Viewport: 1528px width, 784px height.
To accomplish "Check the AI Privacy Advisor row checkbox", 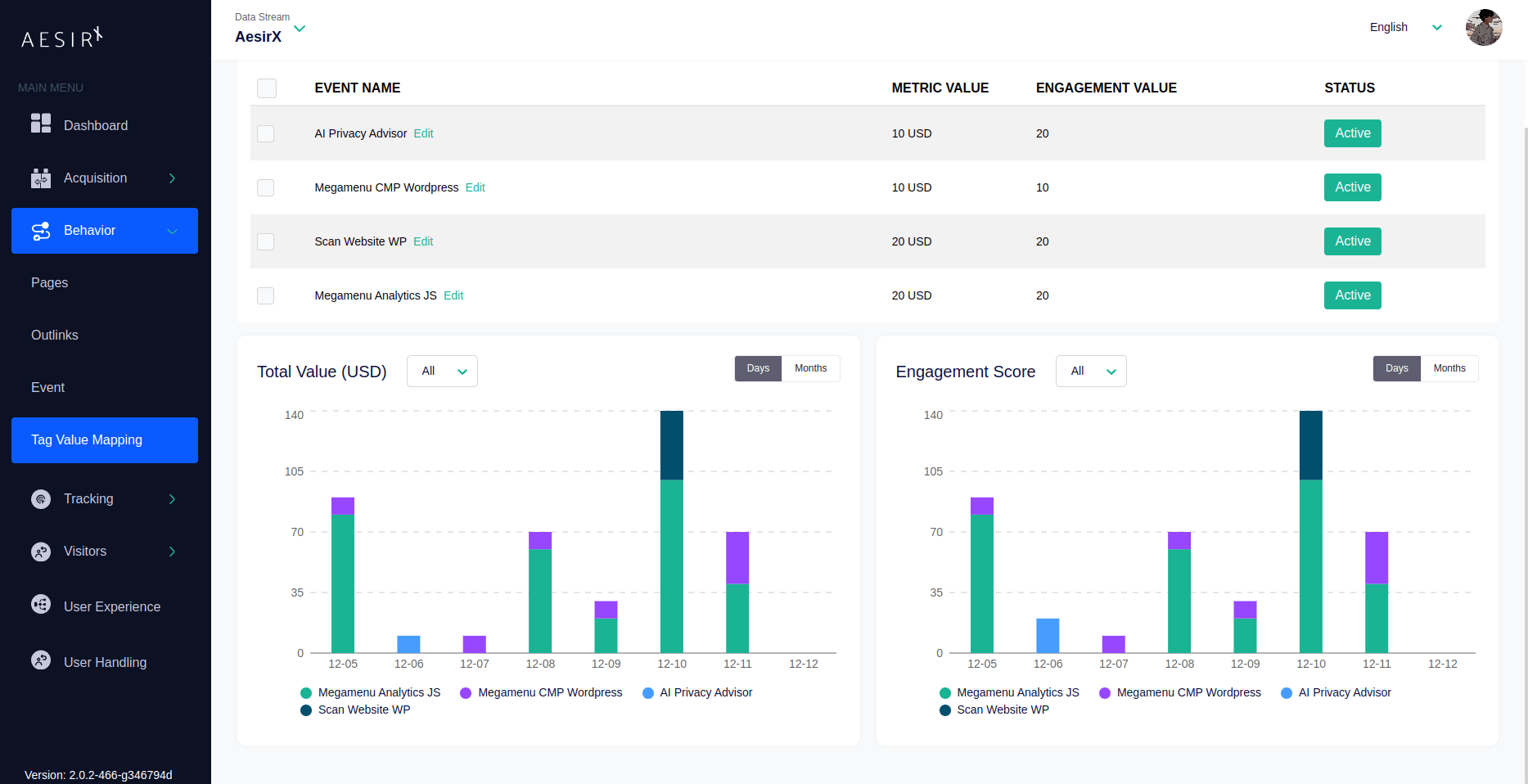I will click(x=266, y=133).
